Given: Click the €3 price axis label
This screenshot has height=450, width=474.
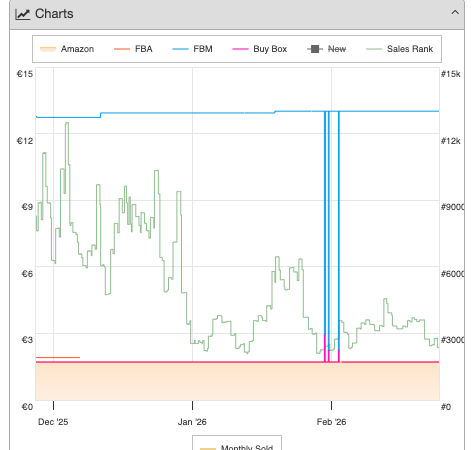Looking at the screenshot, I should (x=27, y=340).
